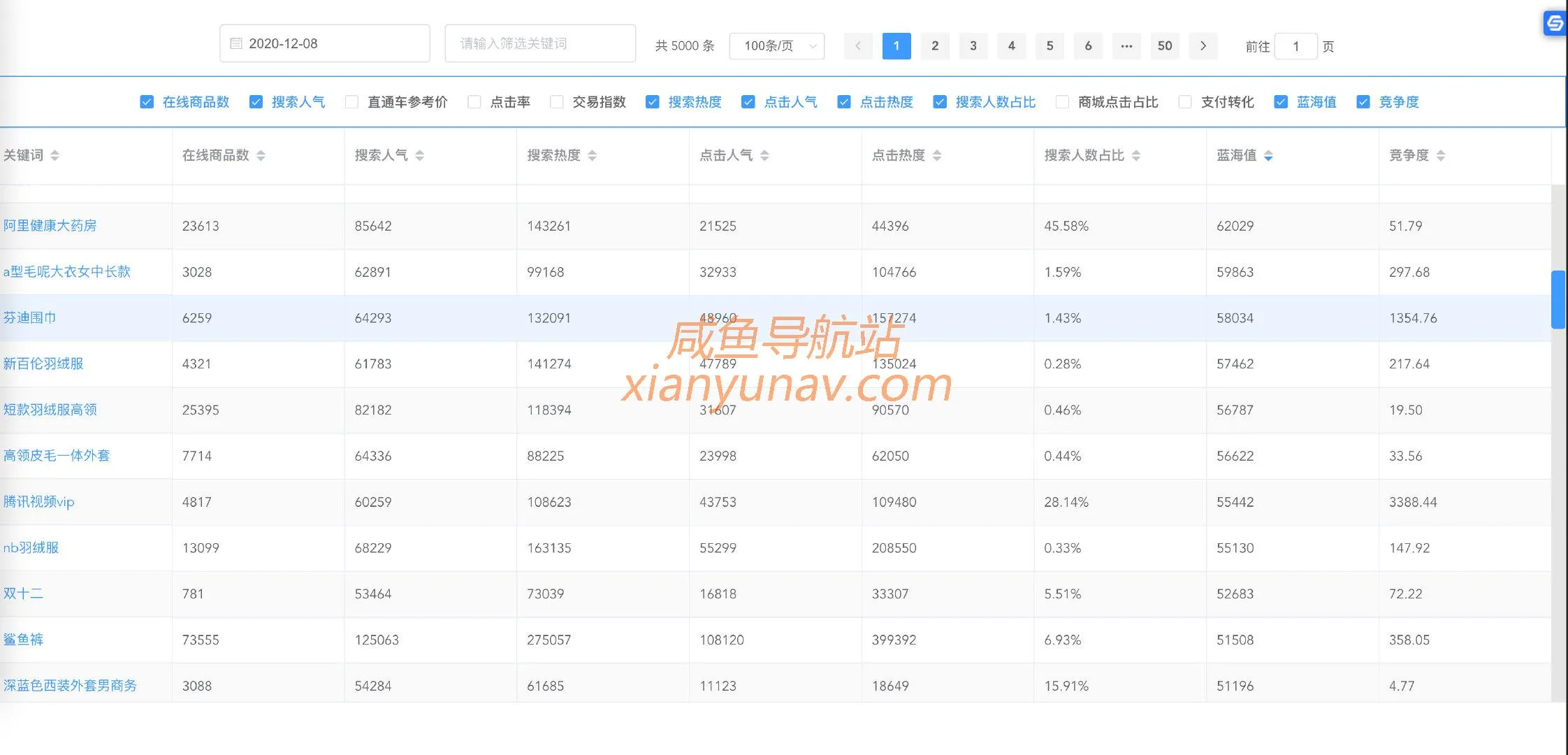Click sort icon next to 竞争度 header
The width and height of the screenshot is (1568, 755).
(x=1441, y=155)
